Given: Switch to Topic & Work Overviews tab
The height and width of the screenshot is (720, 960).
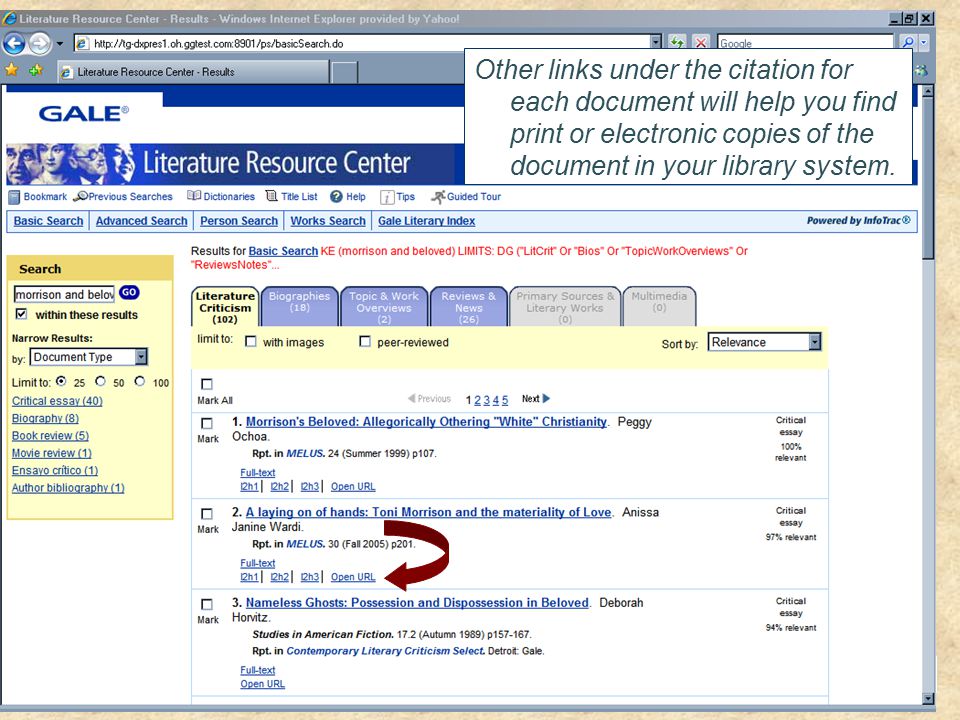Looking at the screenshot, I should [384, 307].
